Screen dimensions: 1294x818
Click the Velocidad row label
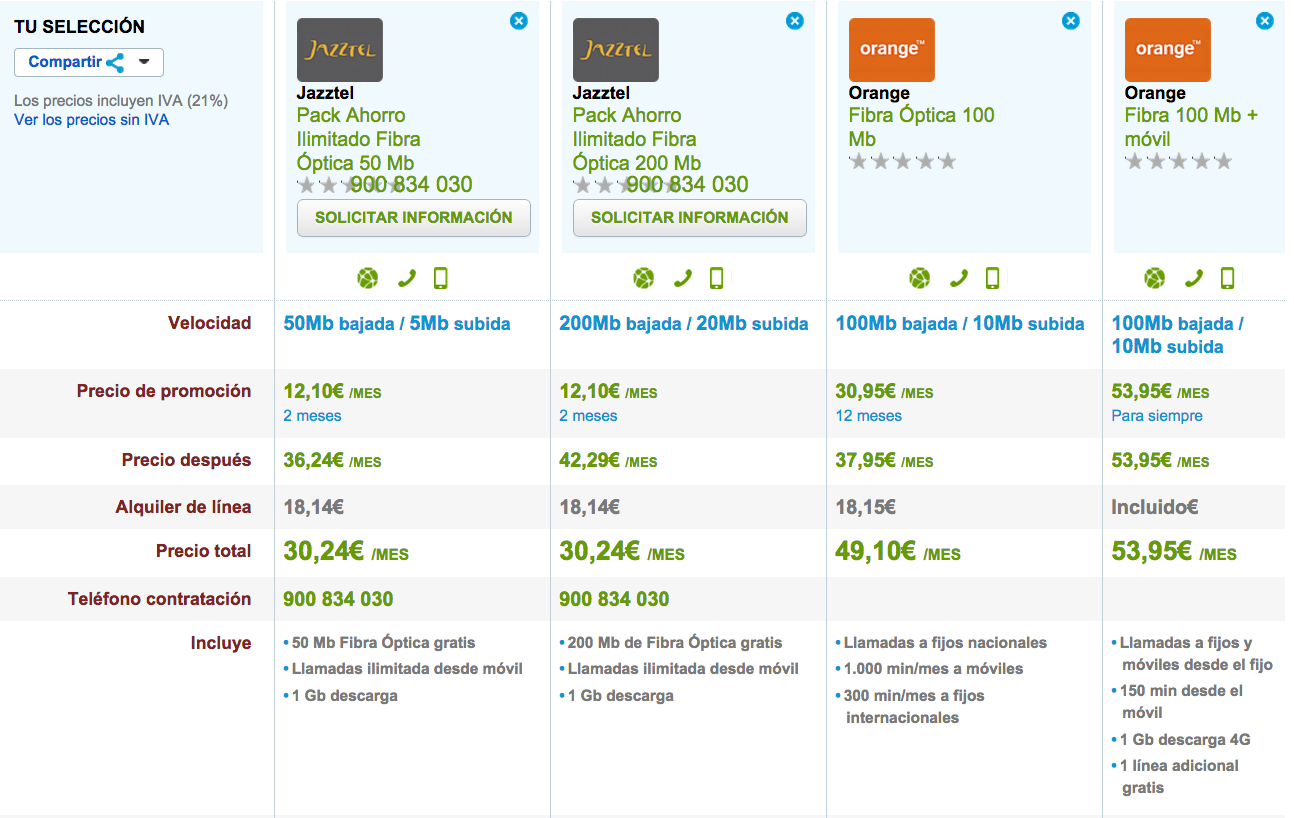(x=210, y=323)
